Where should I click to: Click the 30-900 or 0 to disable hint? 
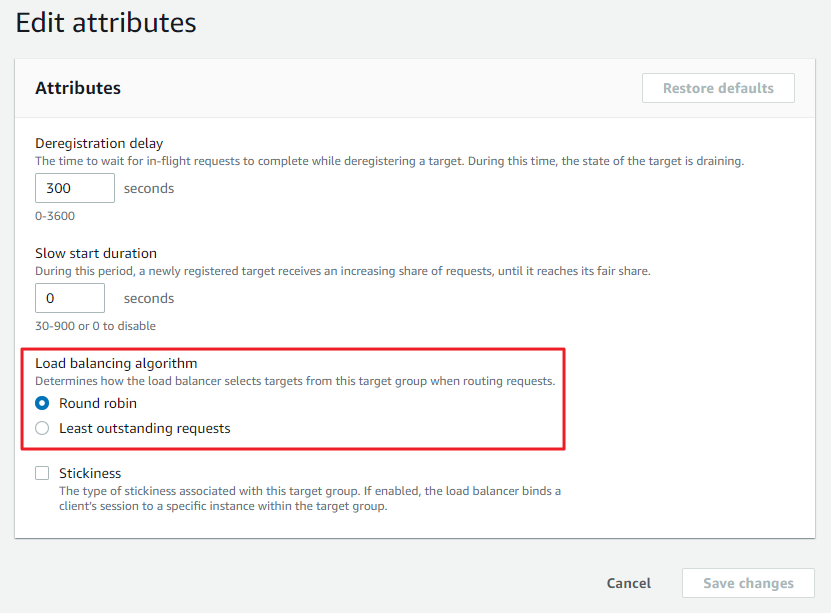[95, 326]
